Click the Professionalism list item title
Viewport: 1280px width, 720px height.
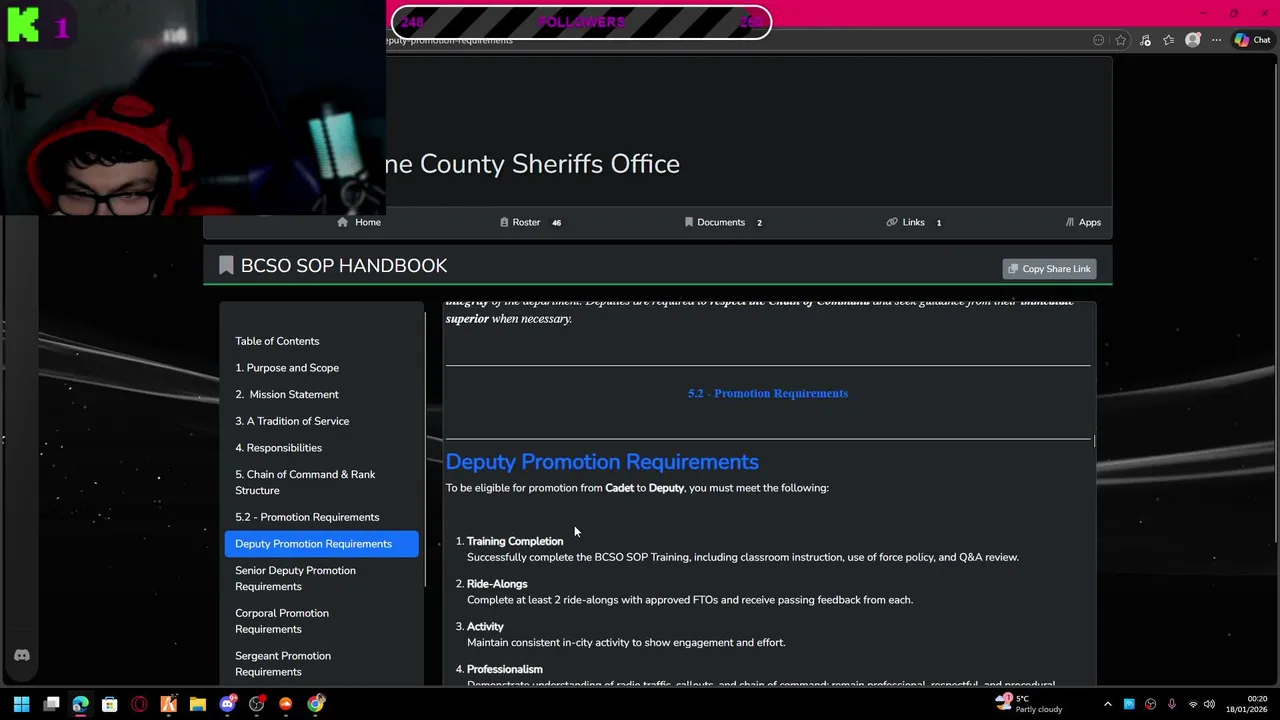coord(505,669)
